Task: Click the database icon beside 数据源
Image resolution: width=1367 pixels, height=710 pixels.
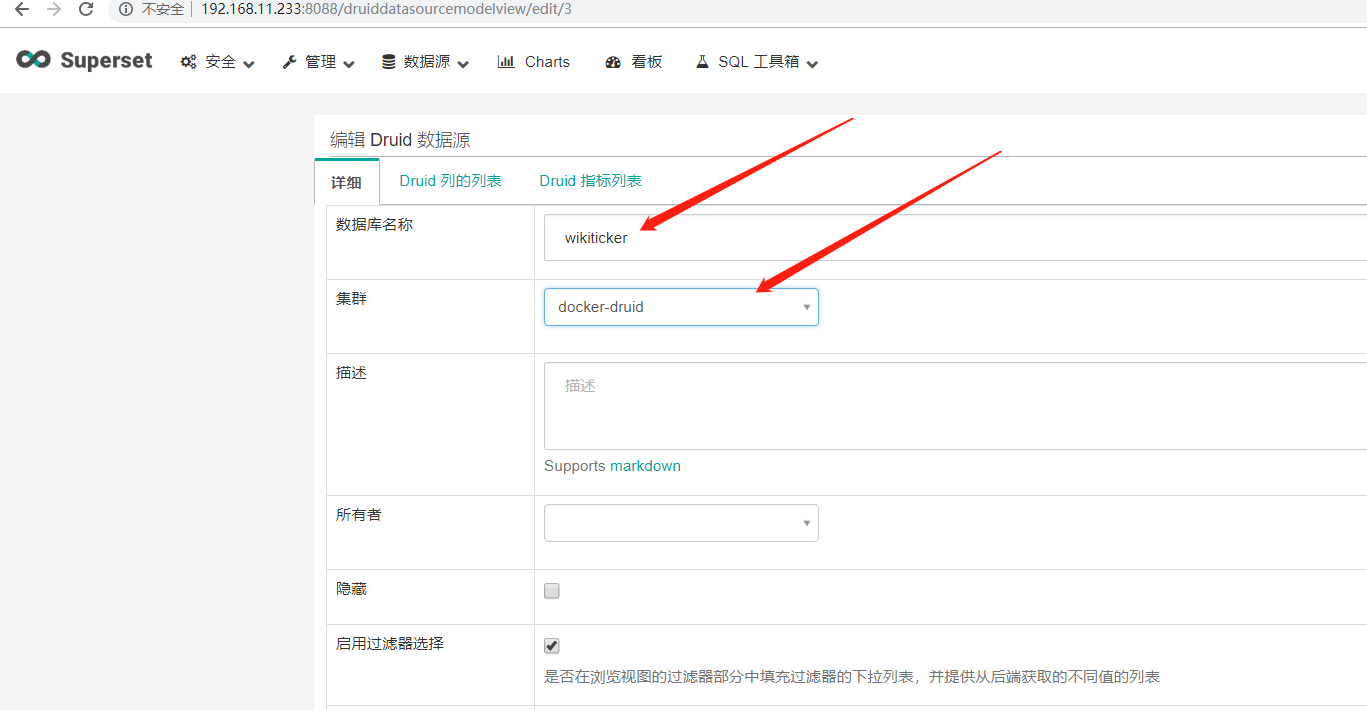Action: [x=389, y=62]
